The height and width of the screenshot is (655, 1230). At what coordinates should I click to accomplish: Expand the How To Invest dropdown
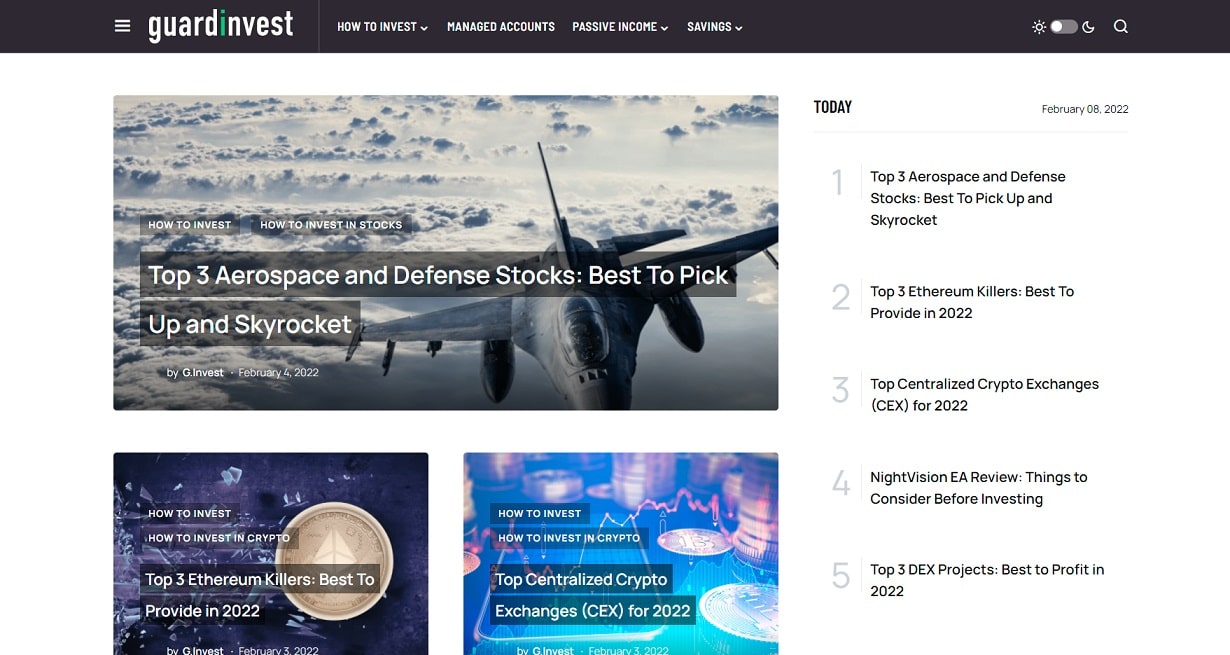(382, 27)
